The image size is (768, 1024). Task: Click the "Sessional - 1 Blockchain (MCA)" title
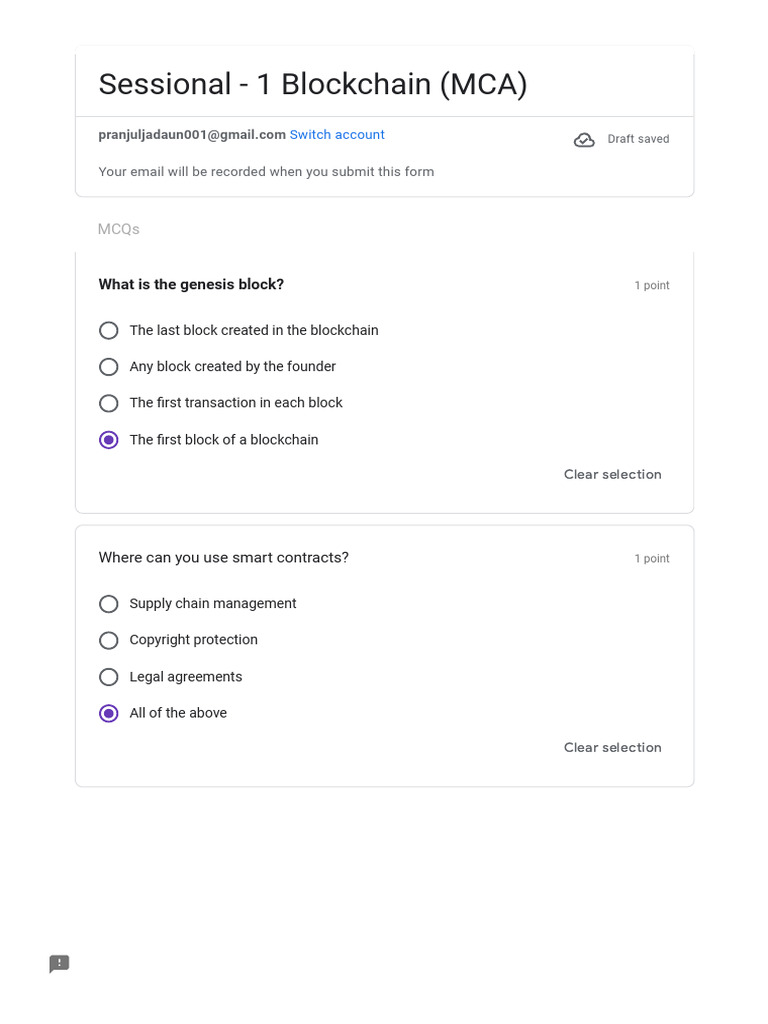pos(312,84)
